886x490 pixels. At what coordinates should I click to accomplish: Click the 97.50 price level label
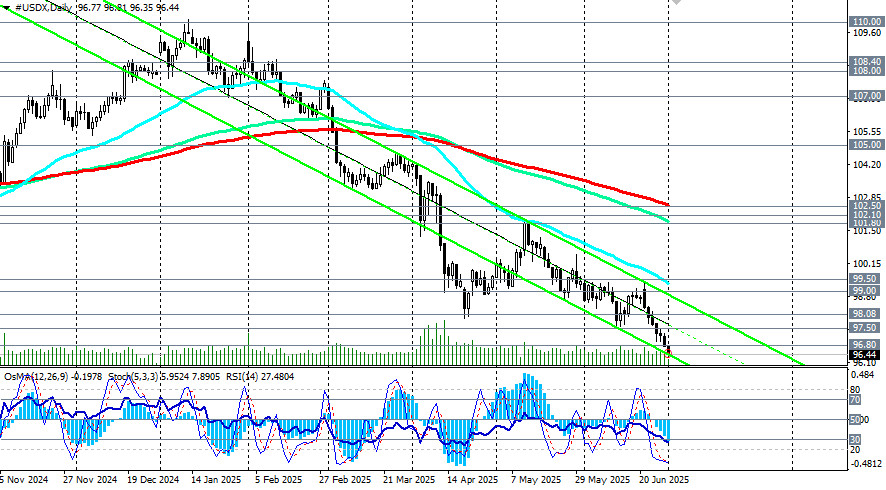click(x=865, y=328)
